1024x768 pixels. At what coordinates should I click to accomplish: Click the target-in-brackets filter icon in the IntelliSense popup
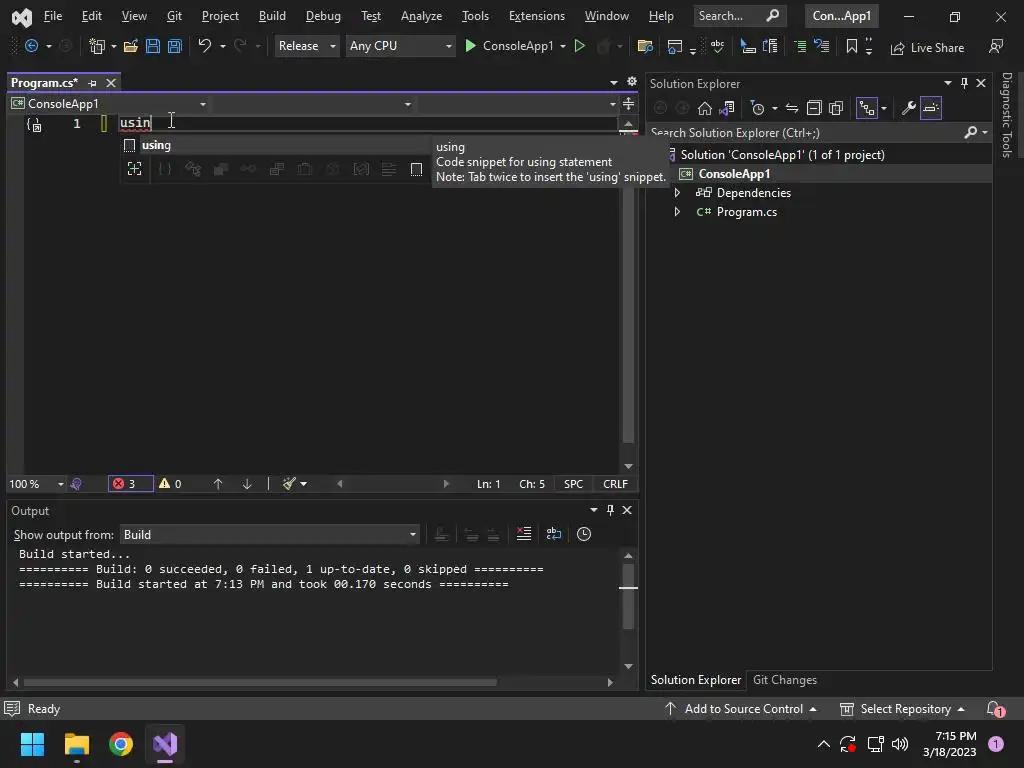(135, 169)
